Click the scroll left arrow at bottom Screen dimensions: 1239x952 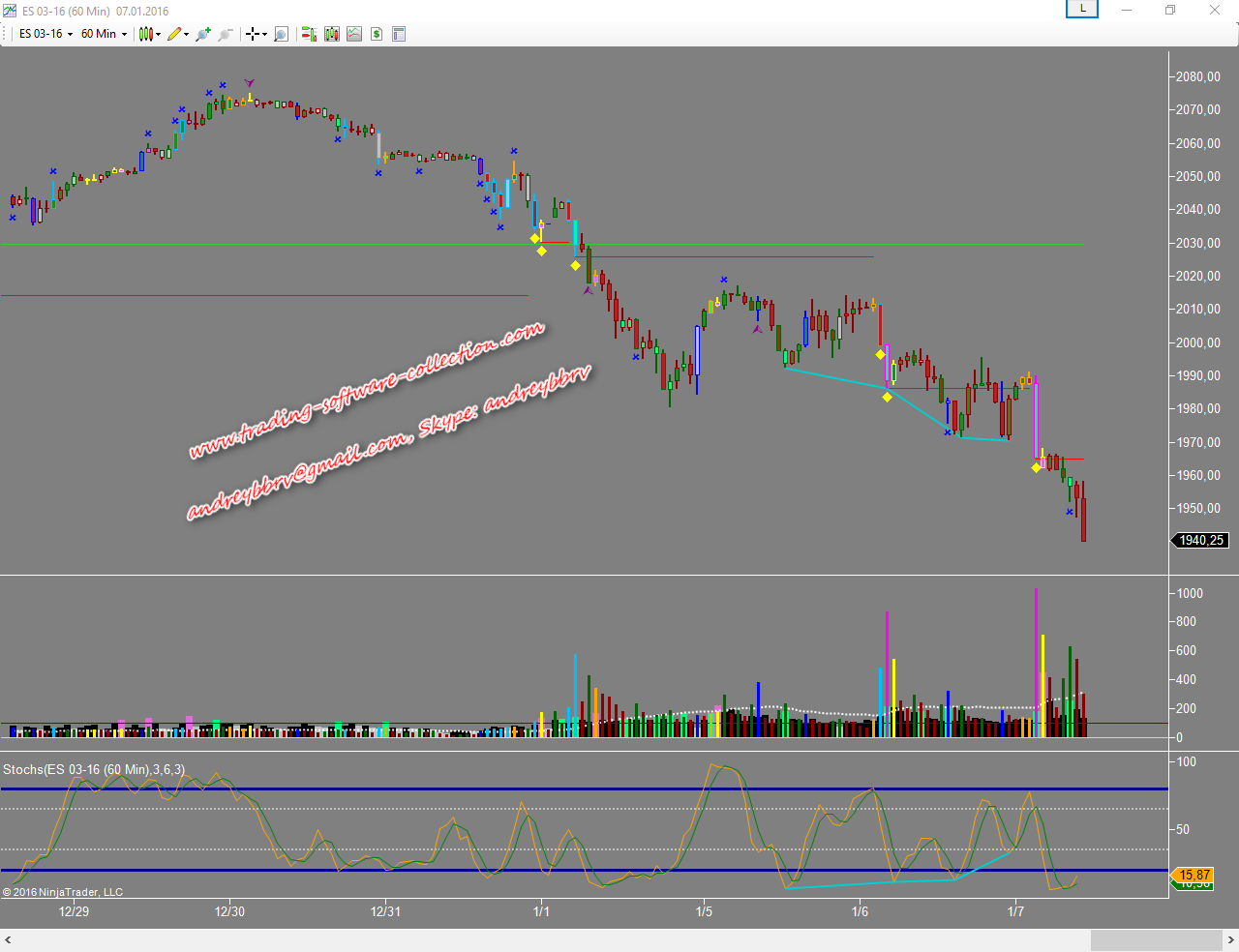(x=9, y=940)
